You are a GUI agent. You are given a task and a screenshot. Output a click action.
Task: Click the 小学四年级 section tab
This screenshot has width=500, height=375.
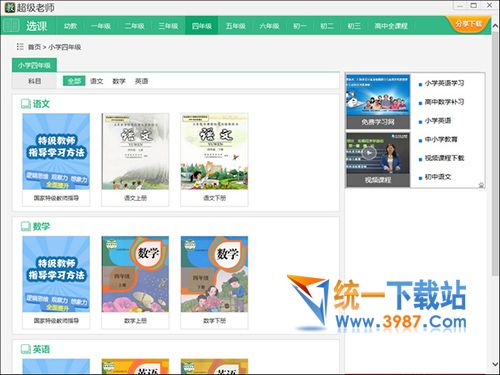click(34, 65)
